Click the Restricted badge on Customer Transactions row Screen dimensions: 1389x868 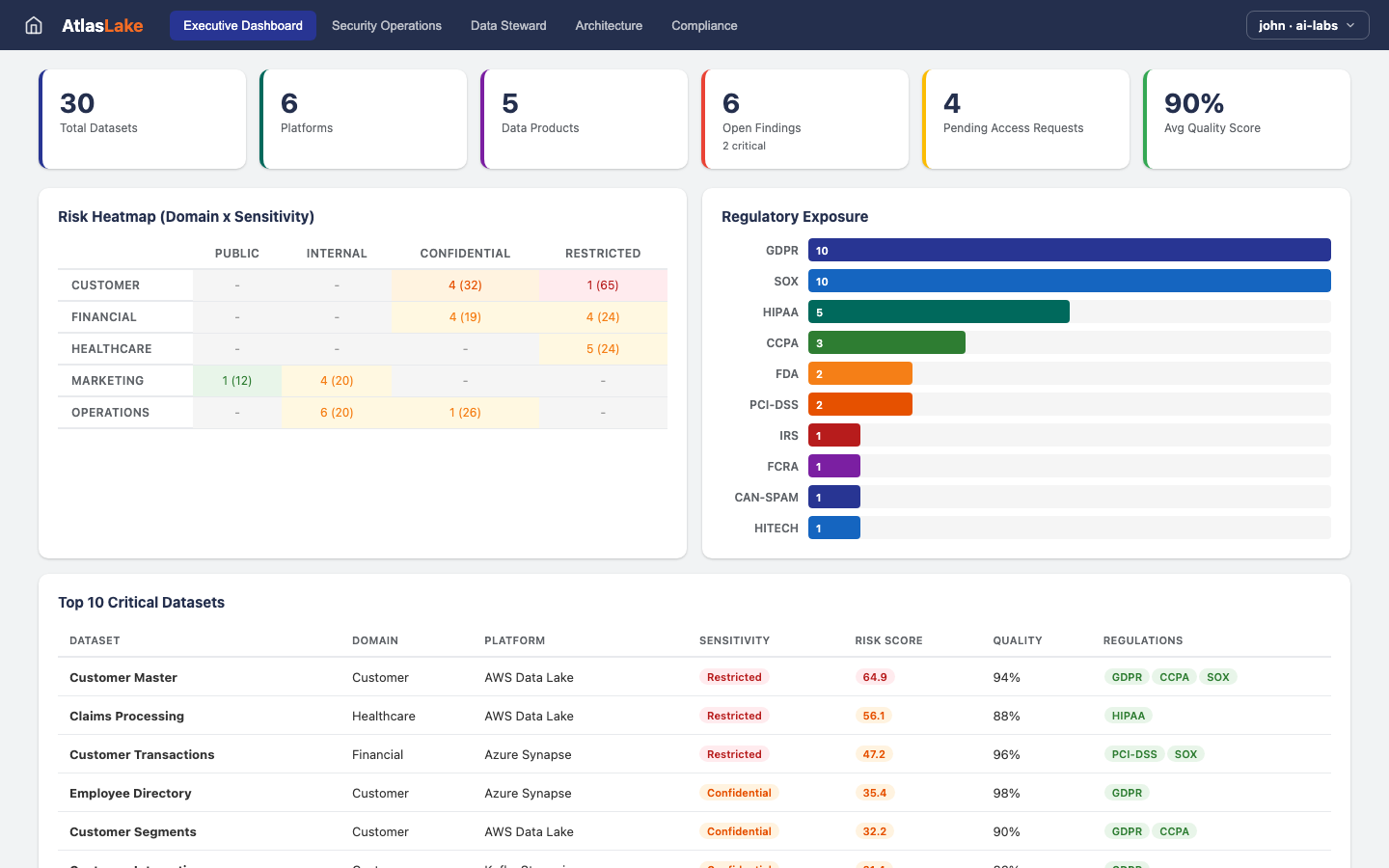[x=734, y=754]
